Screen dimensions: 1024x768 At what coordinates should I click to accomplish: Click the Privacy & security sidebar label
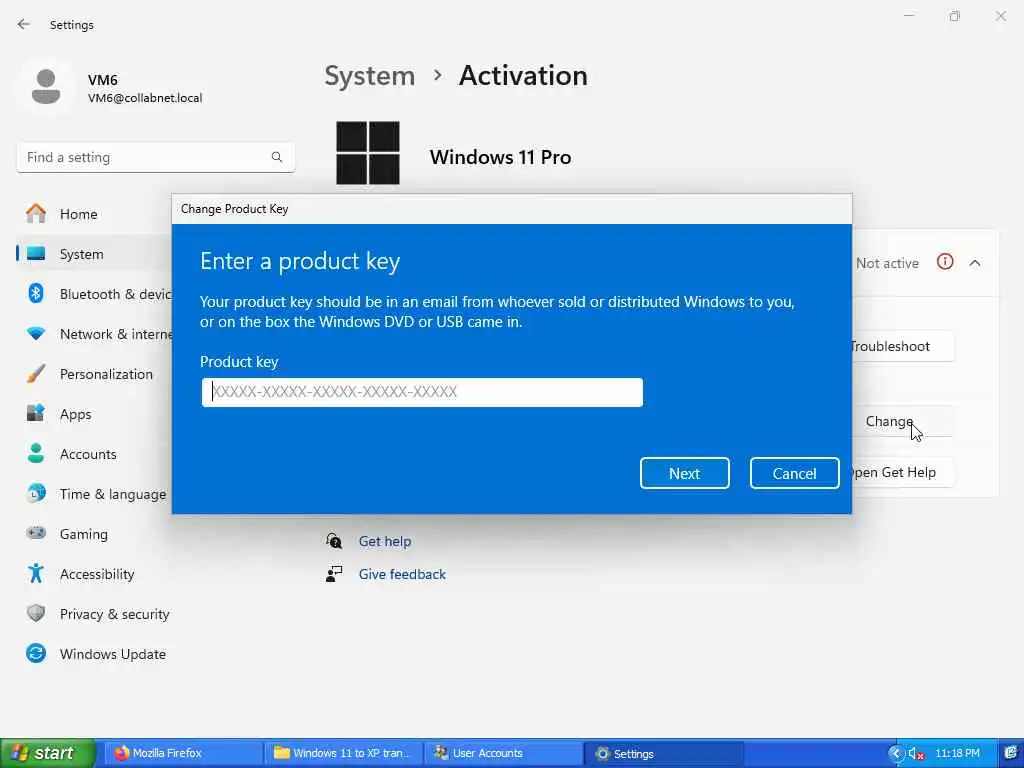coord(114,614)
